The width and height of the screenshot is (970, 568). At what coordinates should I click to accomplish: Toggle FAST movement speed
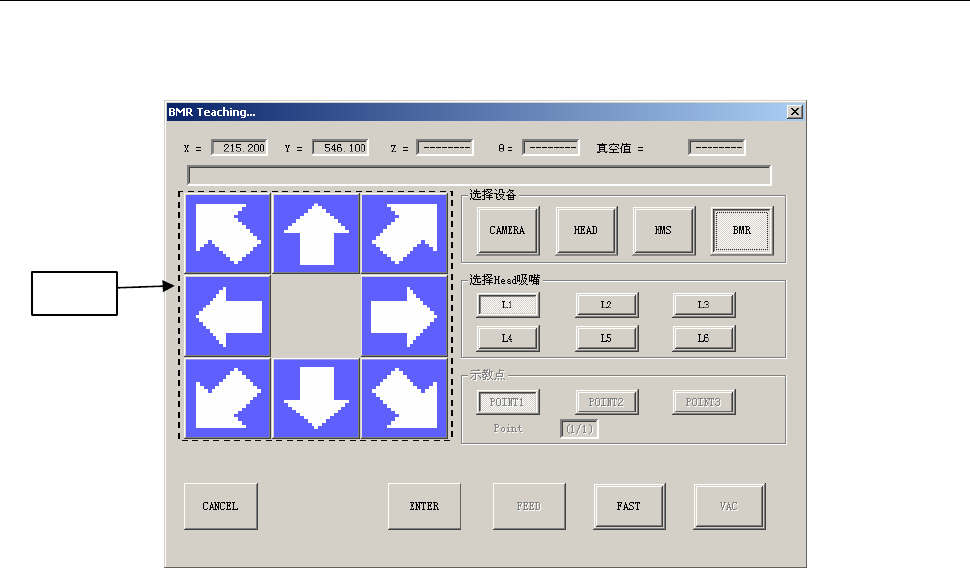tap(629, 506)
